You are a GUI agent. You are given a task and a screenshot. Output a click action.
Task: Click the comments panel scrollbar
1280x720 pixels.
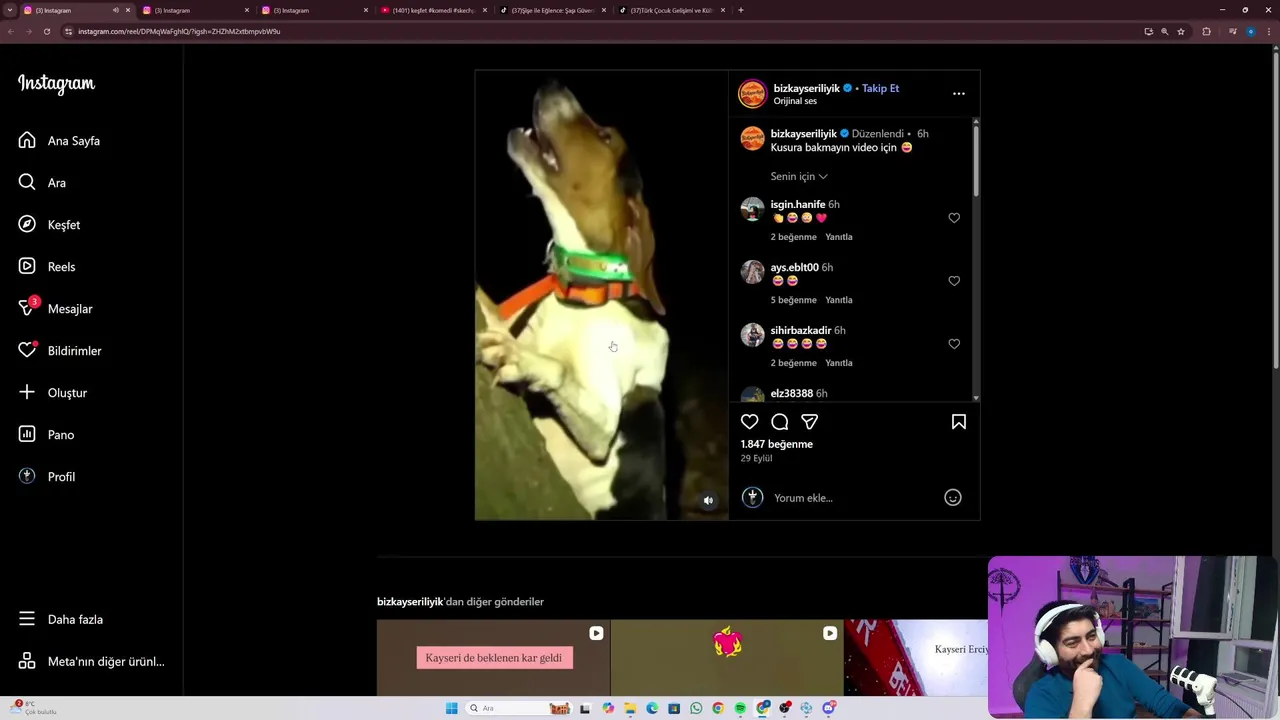[976, 160]
